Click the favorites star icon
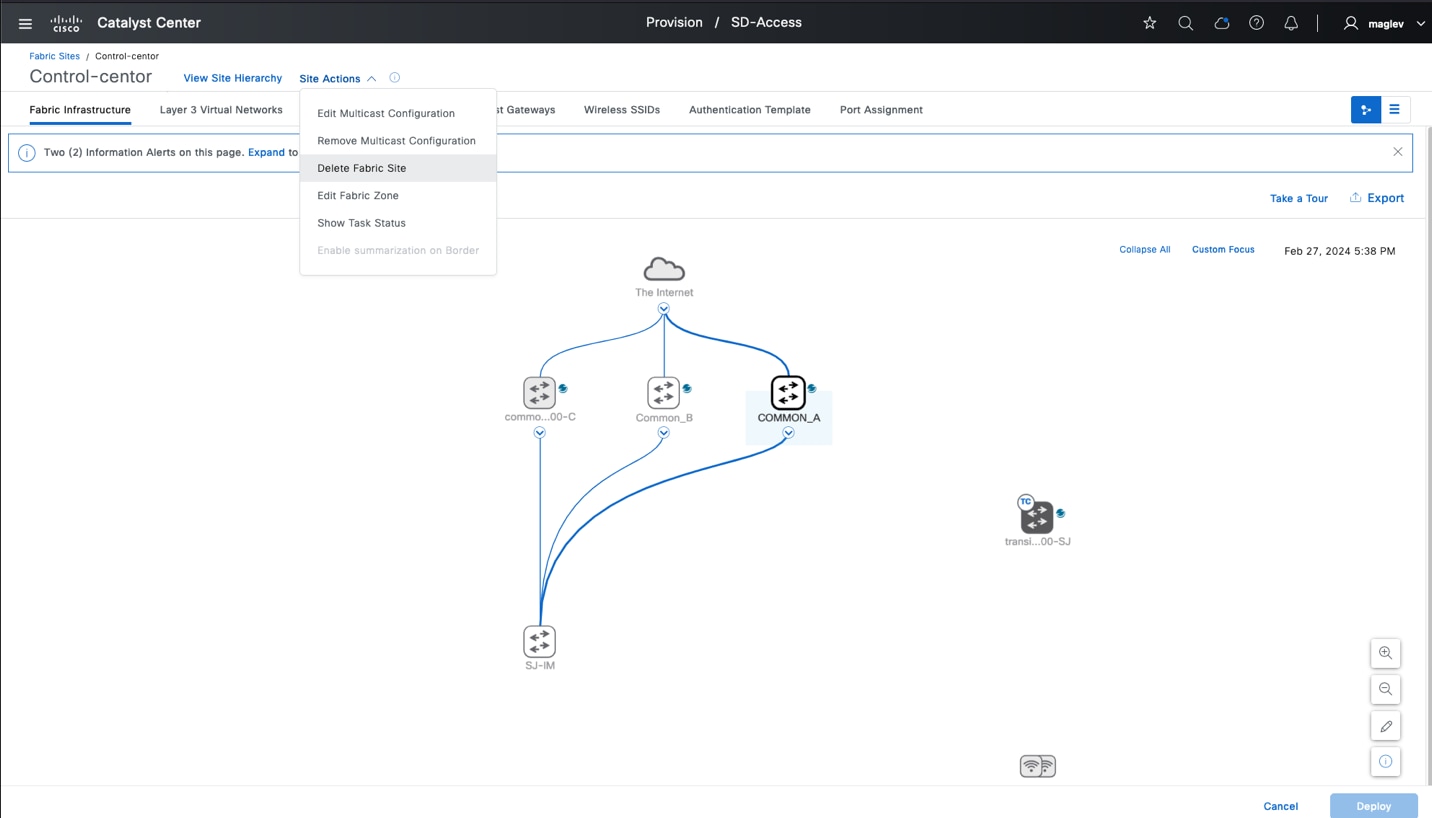 pyautogui.click(x=1150, y=23)
